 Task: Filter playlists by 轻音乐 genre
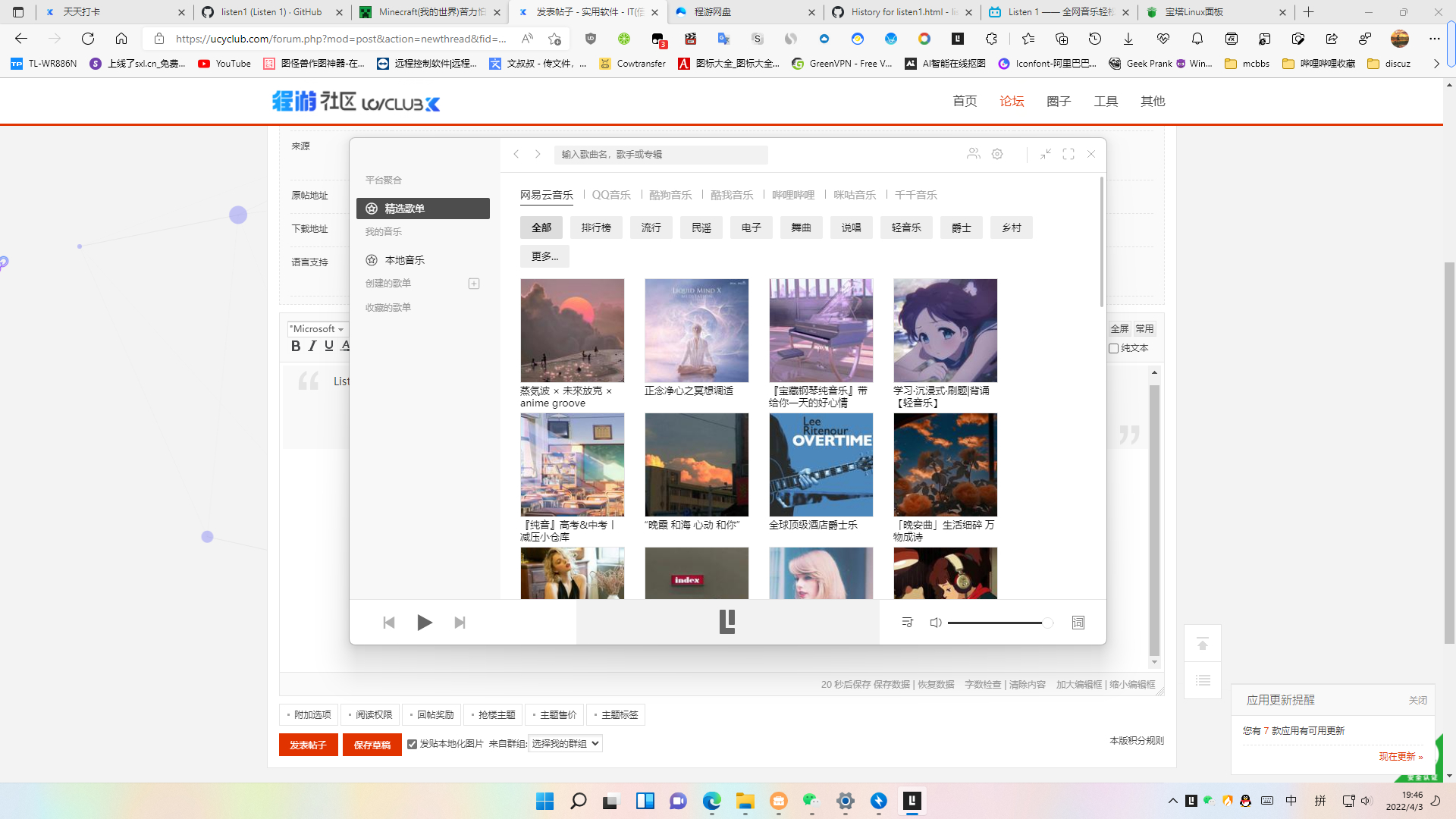(x=906, y=227)
